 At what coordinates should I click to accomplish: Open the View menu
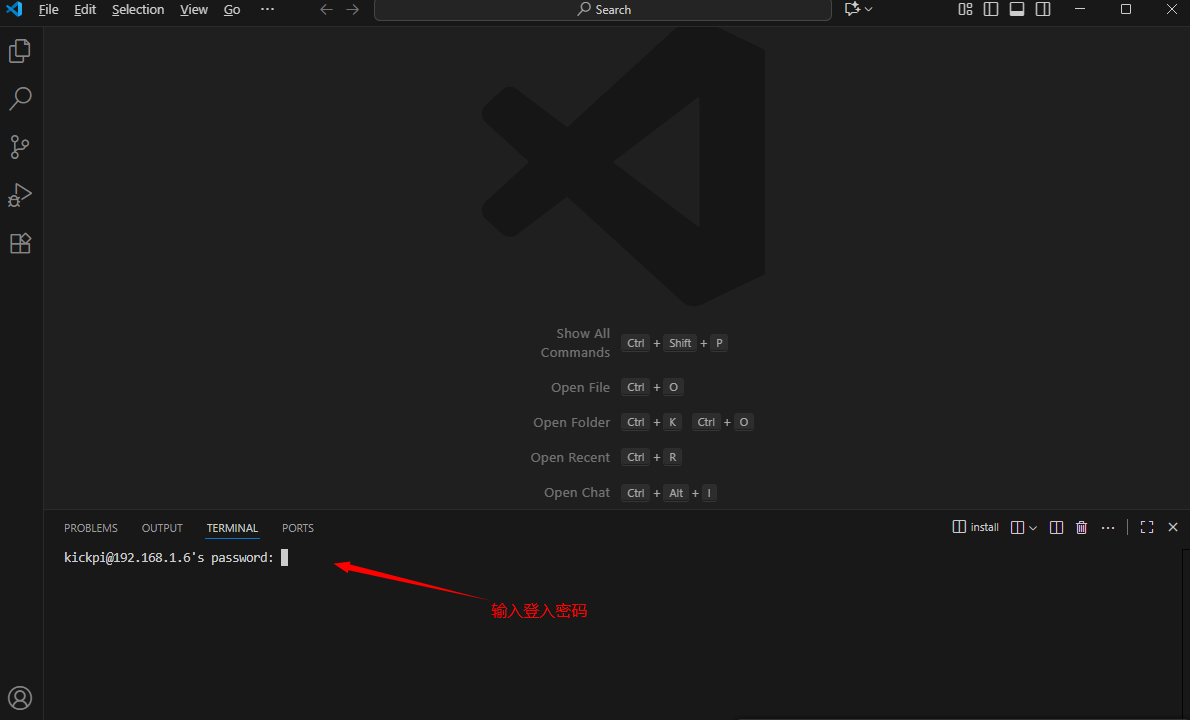(194, 10)
